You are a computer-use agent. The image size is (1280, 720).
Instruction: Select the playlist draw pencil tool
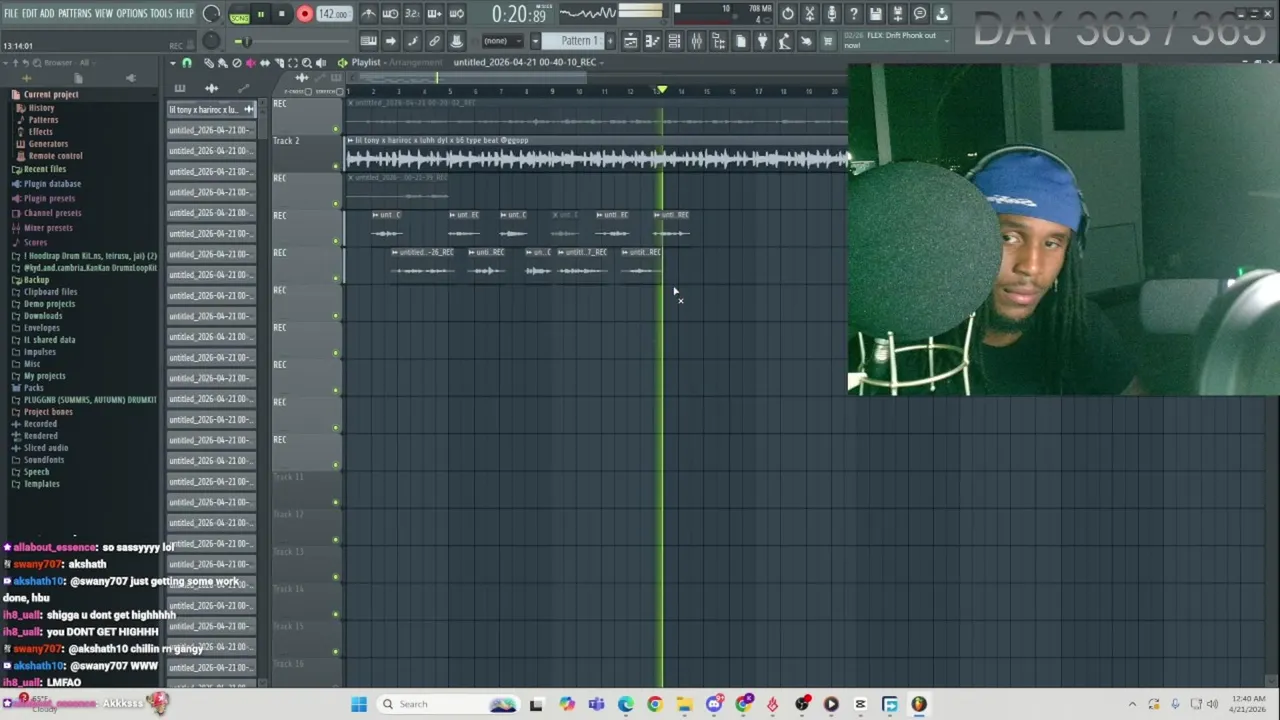(x=209, y=63)
